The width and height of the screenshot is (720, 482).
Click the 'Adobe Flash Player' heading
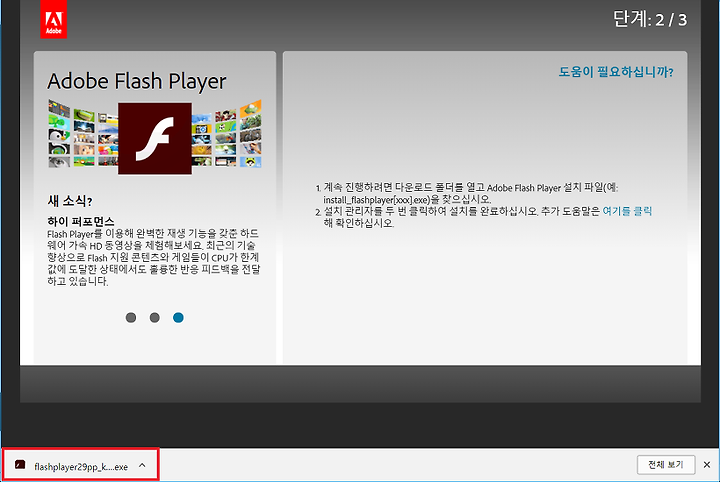(x=136, y=81)
